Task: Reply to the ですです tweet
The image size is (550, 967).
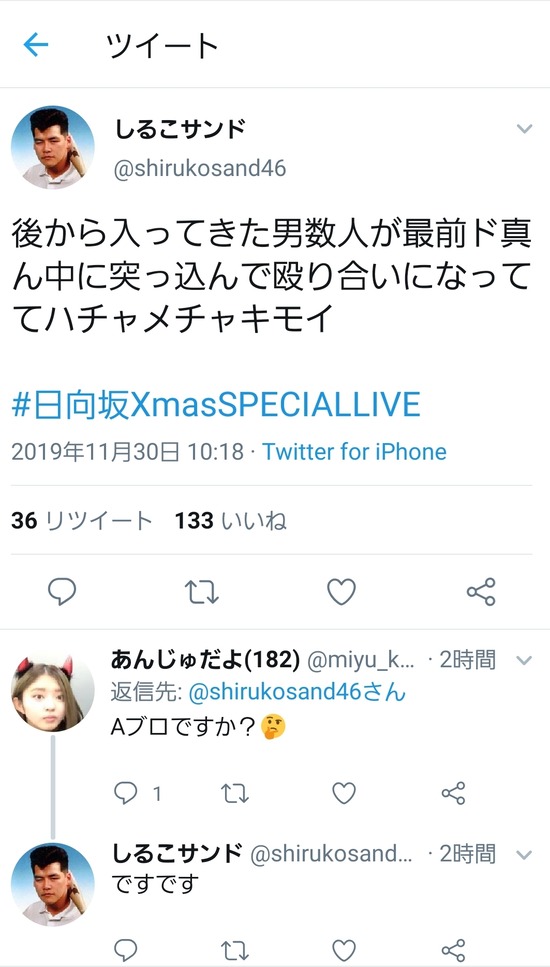Action: point(126,950)
